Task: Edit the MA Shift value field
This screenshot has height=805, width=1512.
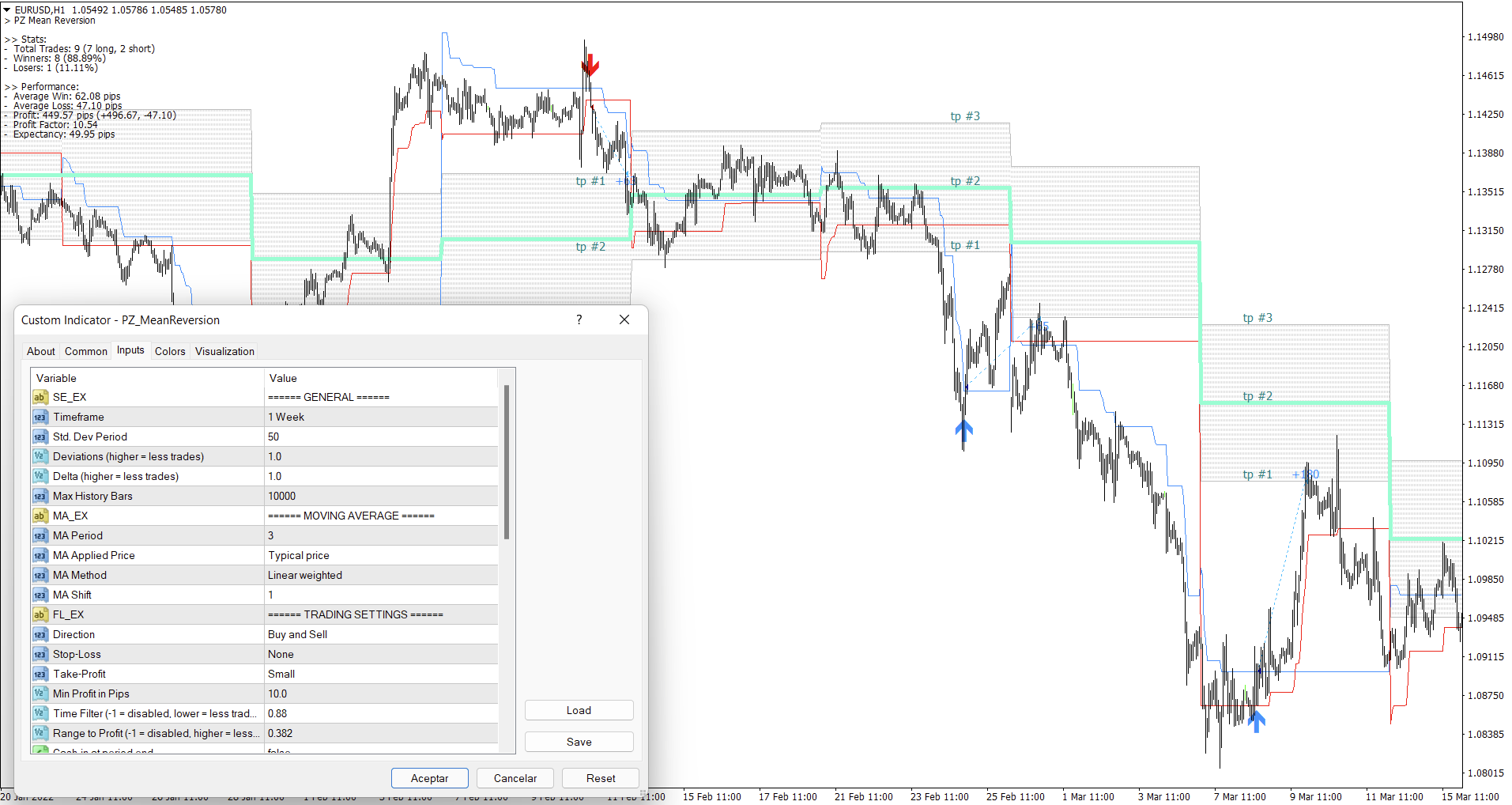Action: (382, 595)
